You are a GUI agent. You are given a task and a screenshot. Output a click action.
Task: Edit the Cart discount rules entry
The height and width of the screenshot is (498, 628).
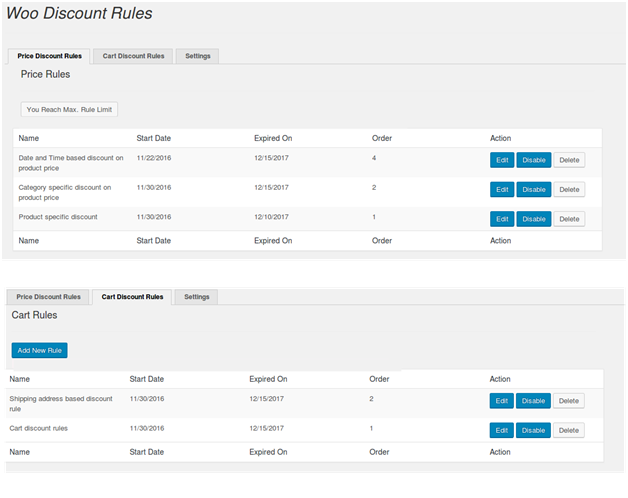(x=501, y=430)
